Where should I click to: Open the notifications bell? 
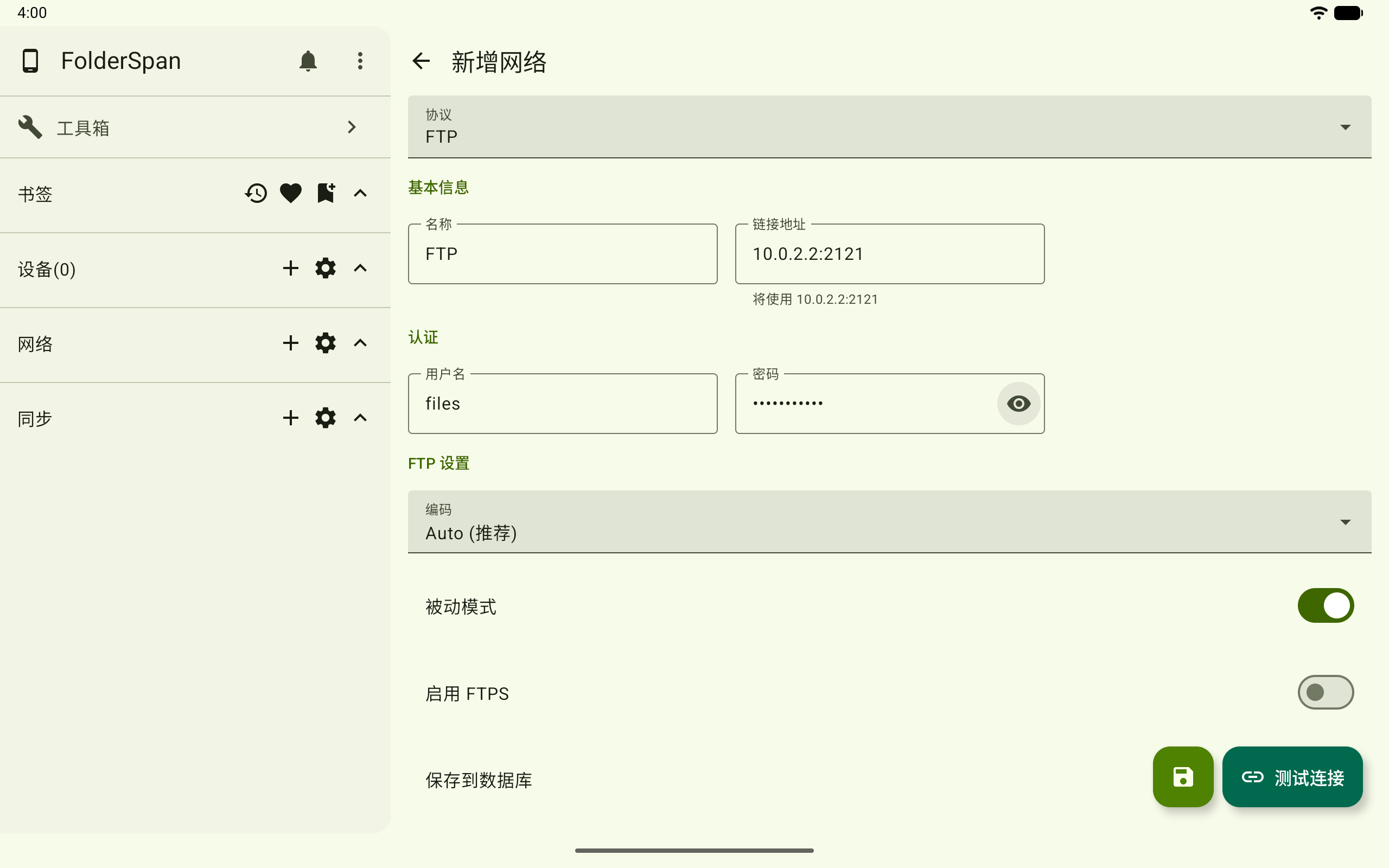pyautogui.click(x=308, y=61)
